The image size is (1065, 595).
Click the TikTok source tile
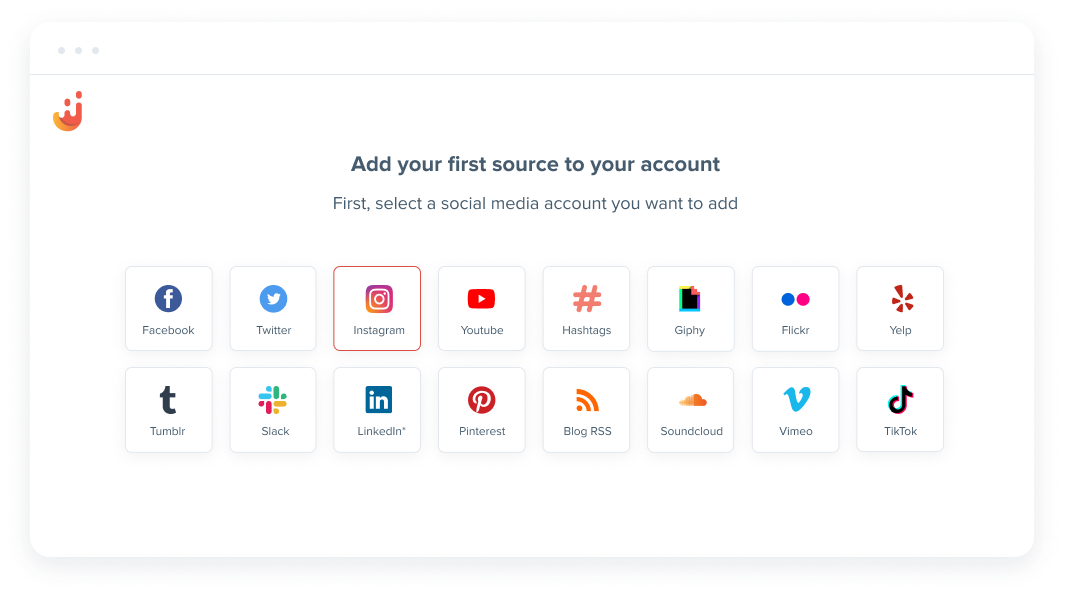900,410
